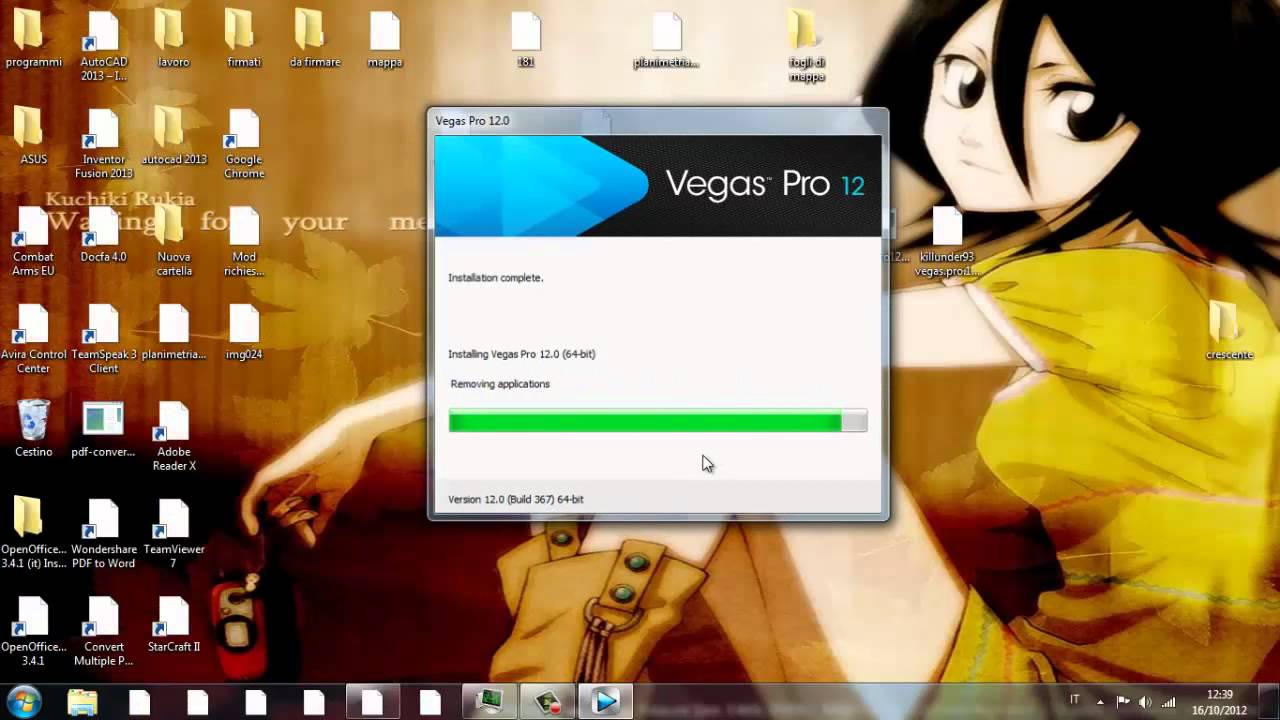Click the network signal tray icon
1280x720 pixels.
pos(1168,702)
